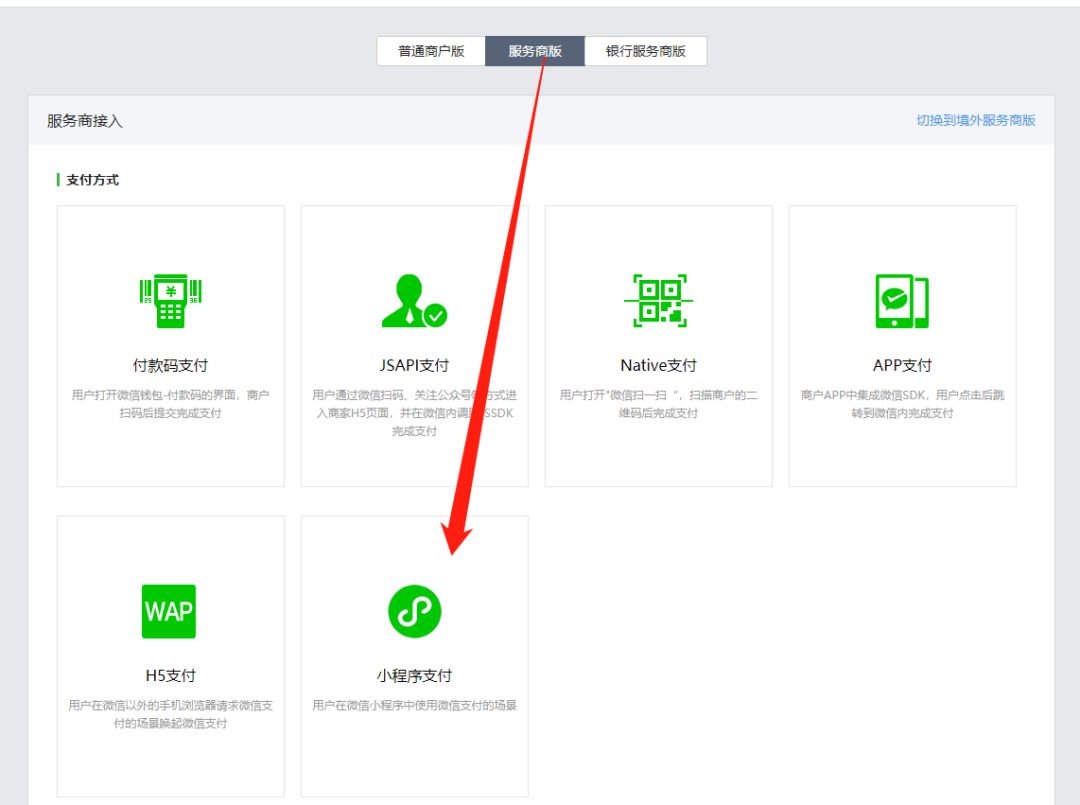Click the APP支付 description about SDK
Image resolution: width=1080 pixels, height=805 pixels.
(x=902, y=404)
